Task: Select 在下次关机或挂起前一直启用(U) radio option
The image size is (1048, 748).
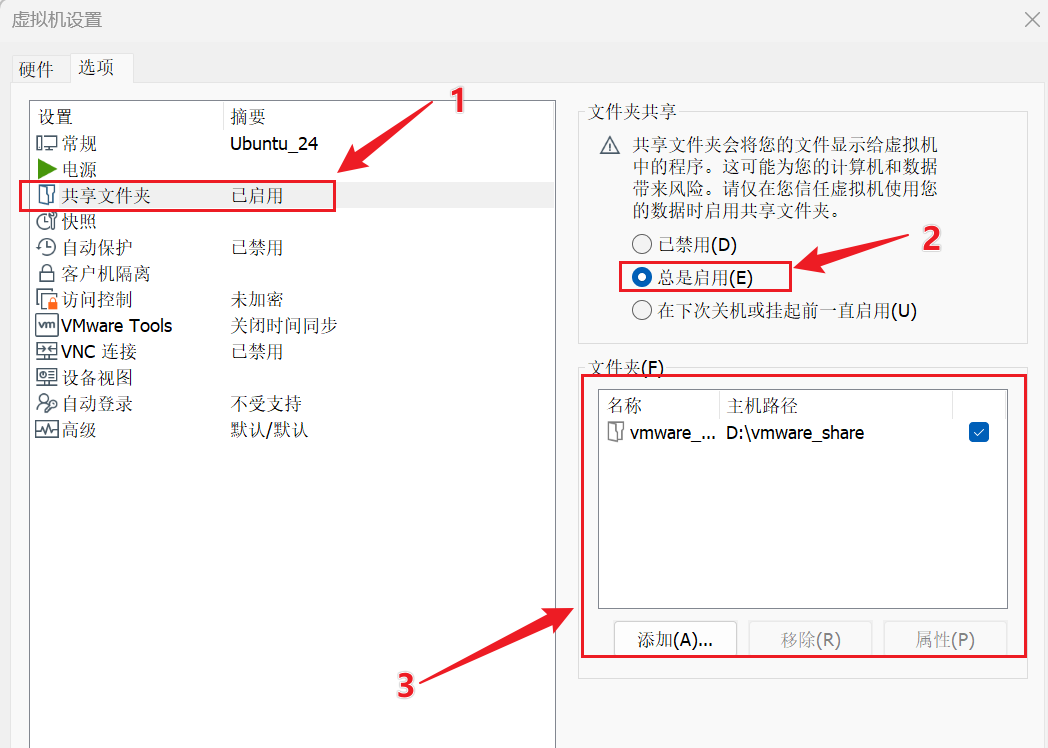Action: [x=642, y=310]
